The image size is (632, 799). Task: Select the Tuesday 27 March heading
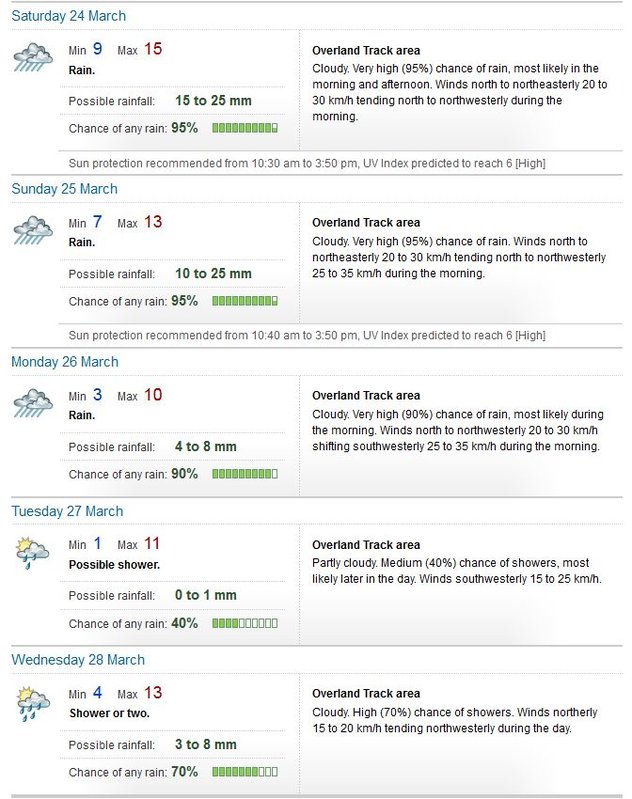tap(67, 511)
